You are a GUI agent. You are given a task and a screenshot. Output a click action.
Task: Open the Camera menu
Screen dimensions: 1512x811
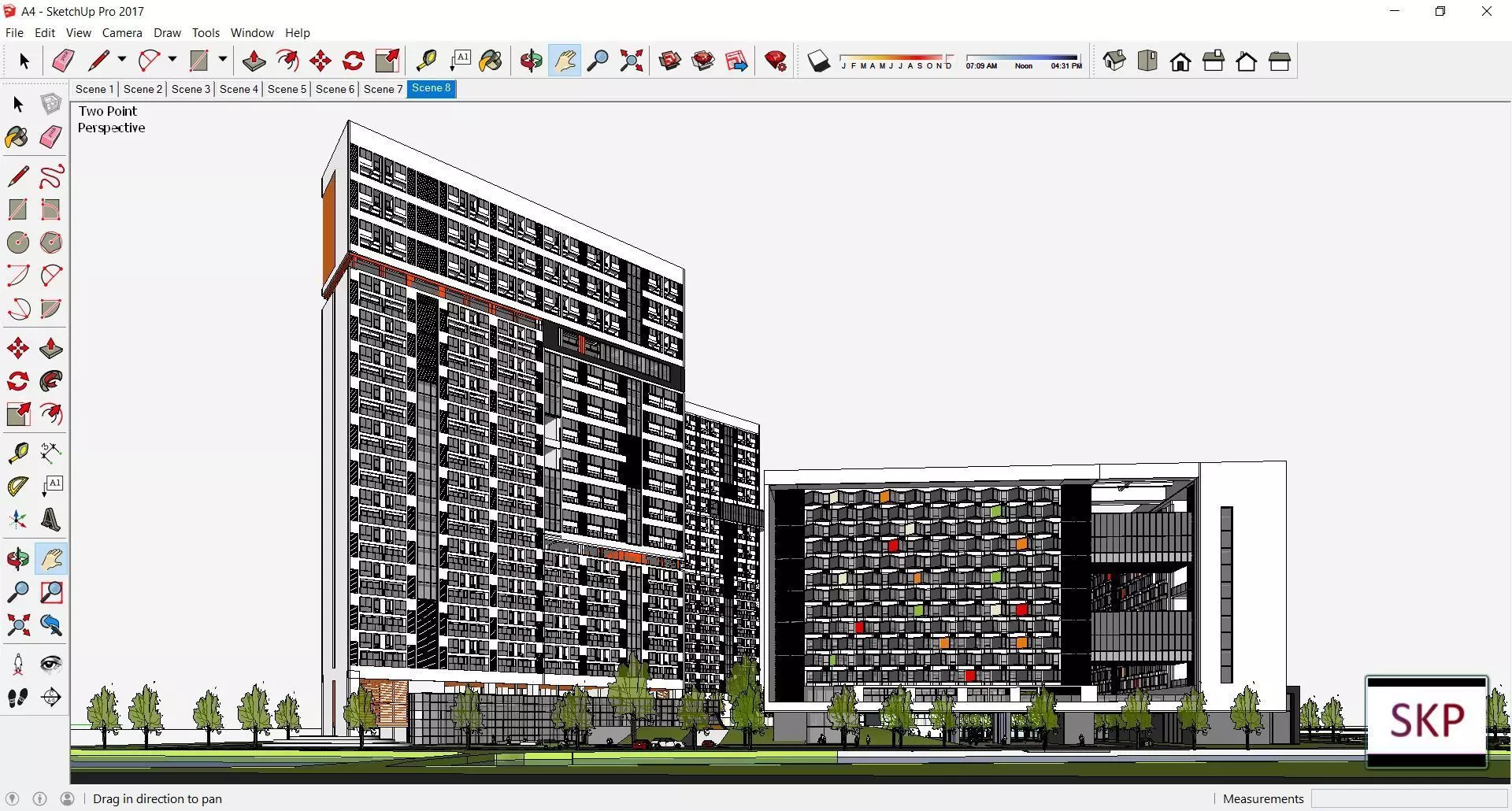122,33
